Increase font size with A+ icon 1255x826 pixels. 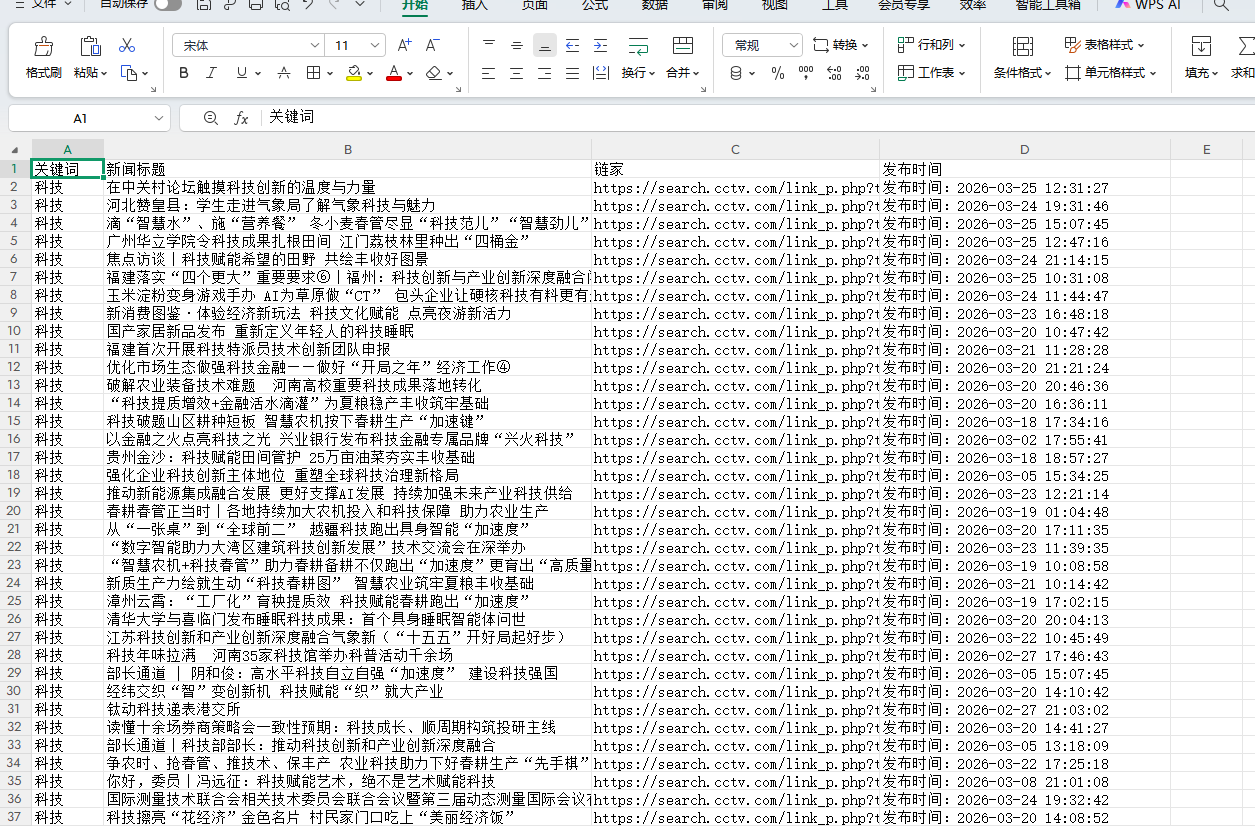(x=404, y=45)
